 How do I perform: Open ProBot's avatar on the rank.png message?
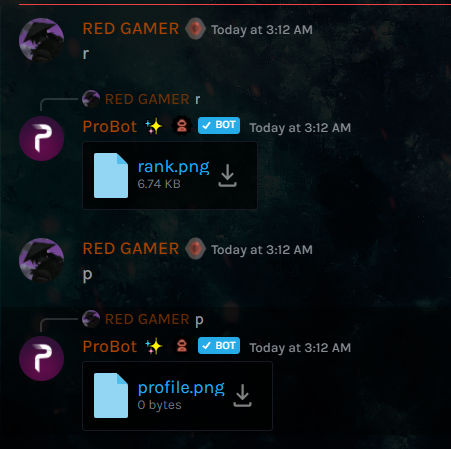[x=42, y=138]
